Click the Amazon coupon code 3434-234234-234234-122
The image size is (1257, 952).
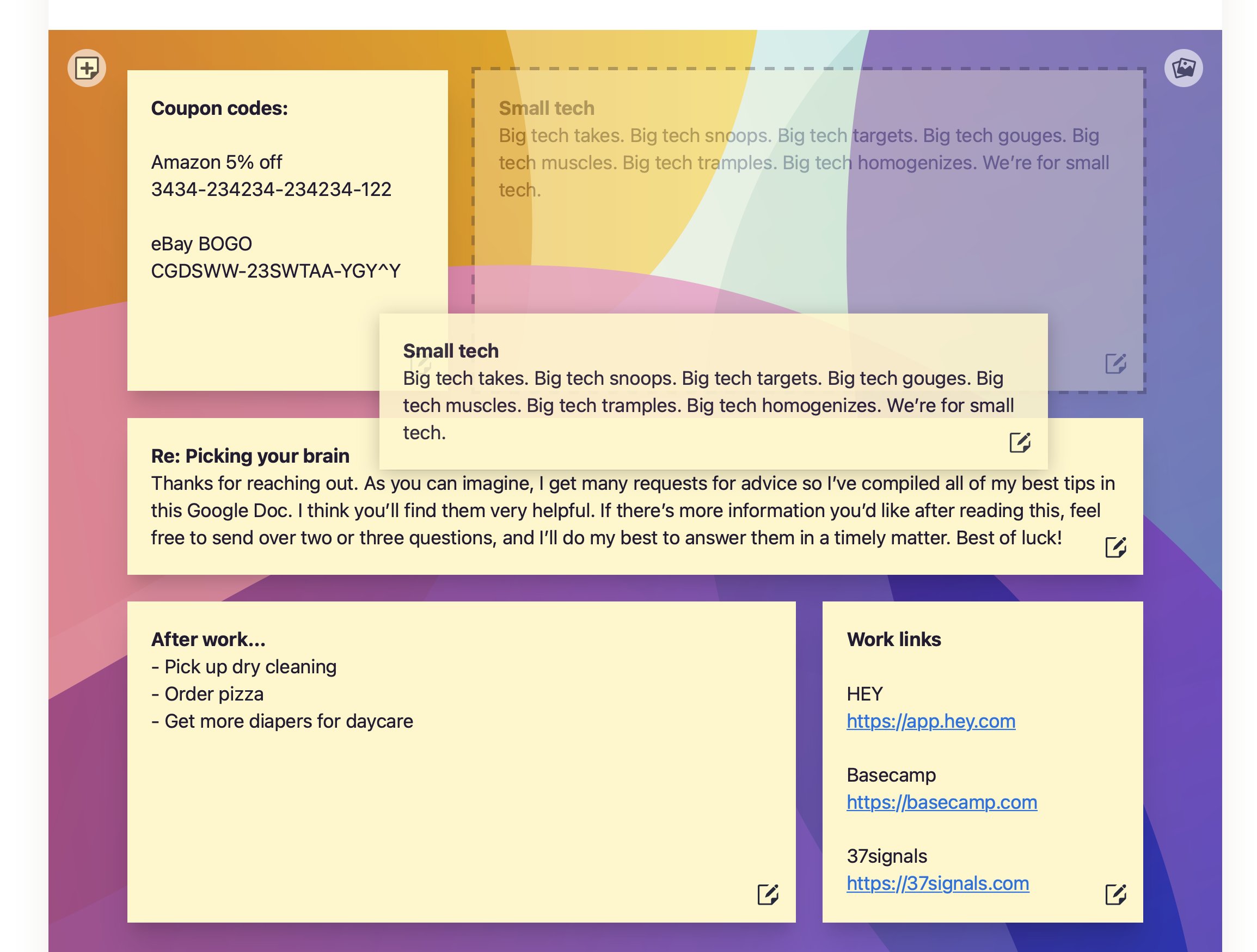coord(271,189)
